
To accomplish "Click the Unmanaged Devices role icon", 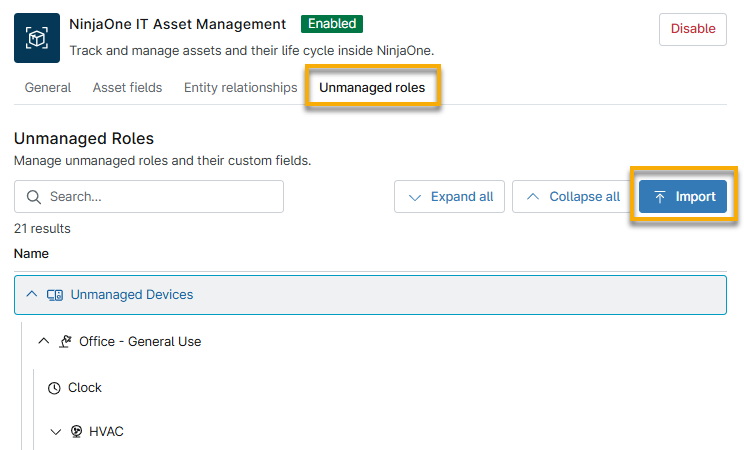I will [55, 295].
